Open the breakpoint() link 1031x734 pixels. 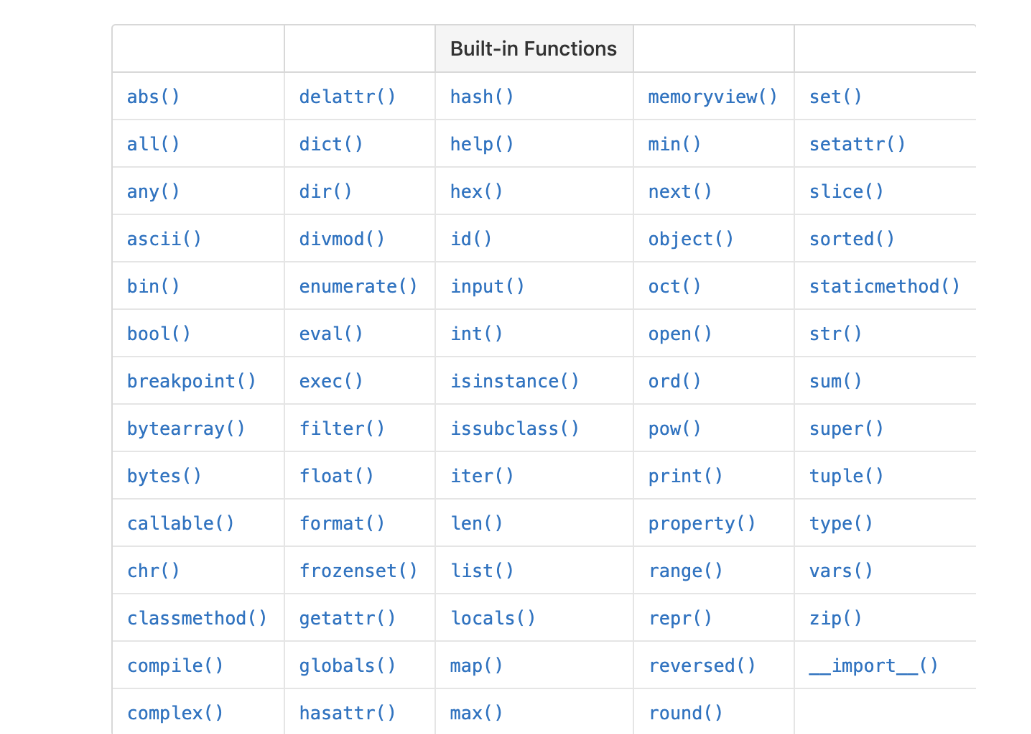point(191,382)
